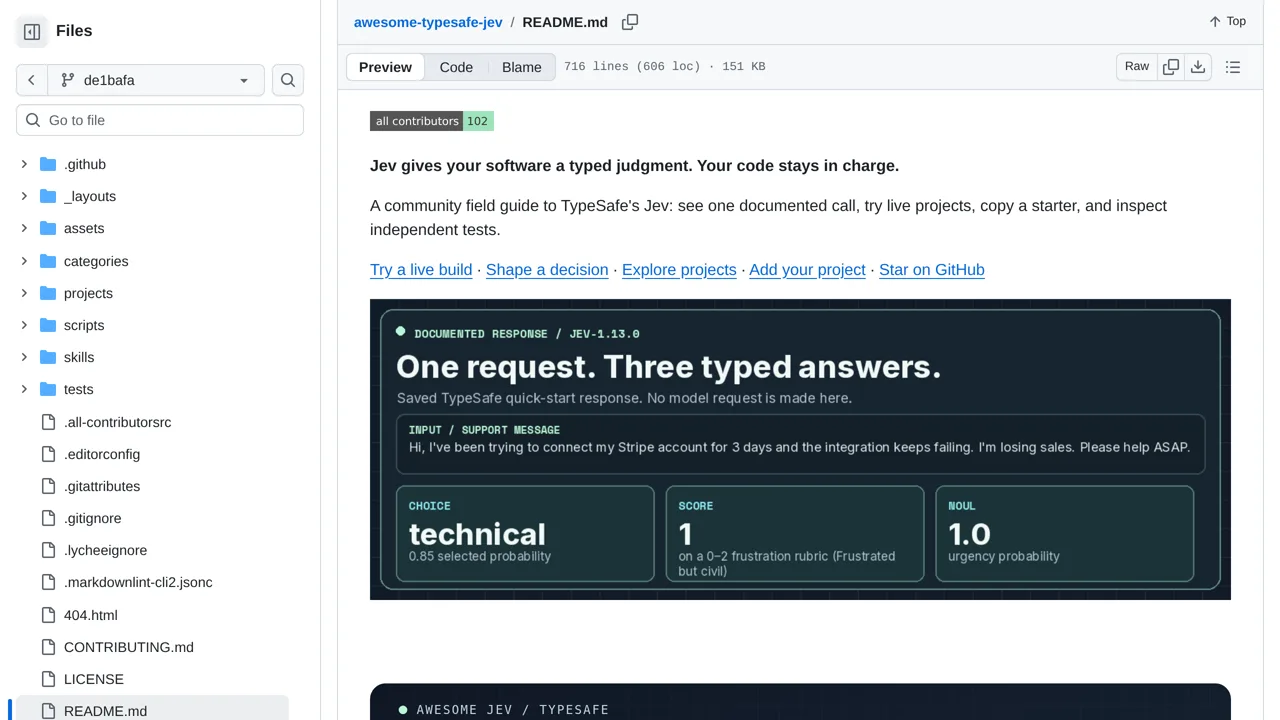The image size is (1280, 720).
Task: Open the de1bafa branch dropdown
Action: pyautogui.click(x=155, y=80)
